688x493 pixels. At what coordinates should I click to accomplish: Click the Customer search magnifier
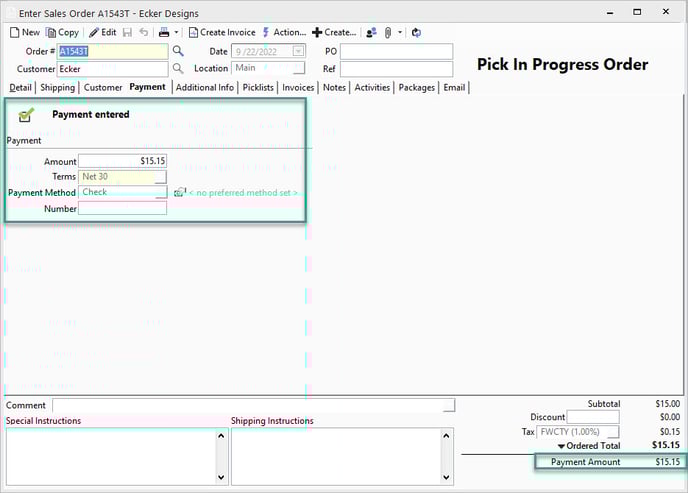pyautogui.click(x=178, y=68)
